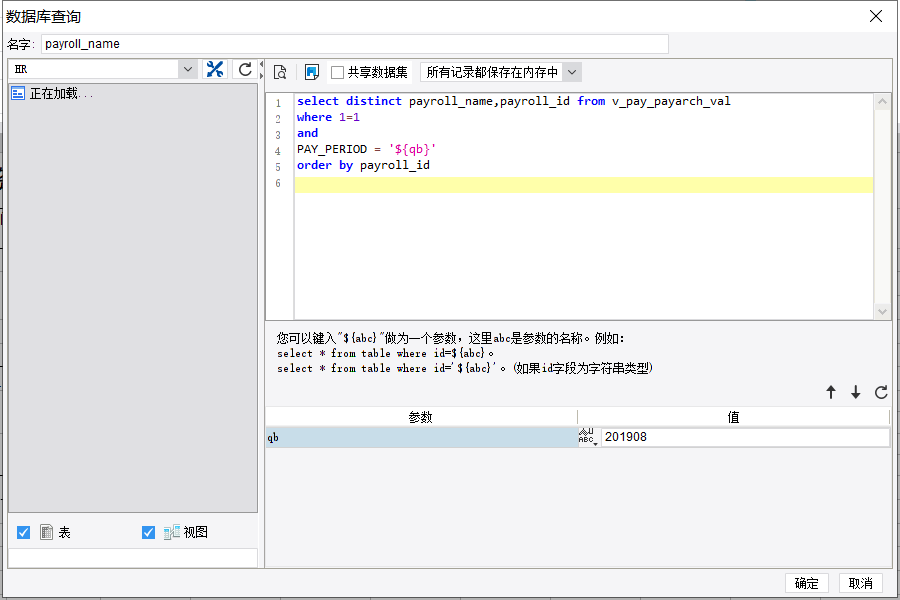Viewport: 900px width, 600px height.
Task: Click the PAY_PERIOD condition SQL line
Action: click(366, 149)
